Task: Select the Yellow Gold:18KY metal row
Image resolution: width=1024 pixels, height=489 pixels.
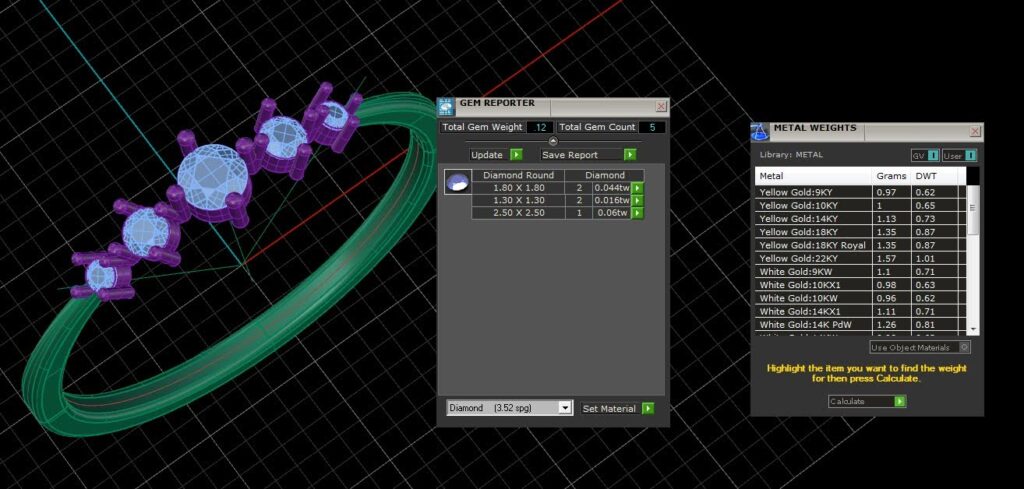Action: coord(859,232)
